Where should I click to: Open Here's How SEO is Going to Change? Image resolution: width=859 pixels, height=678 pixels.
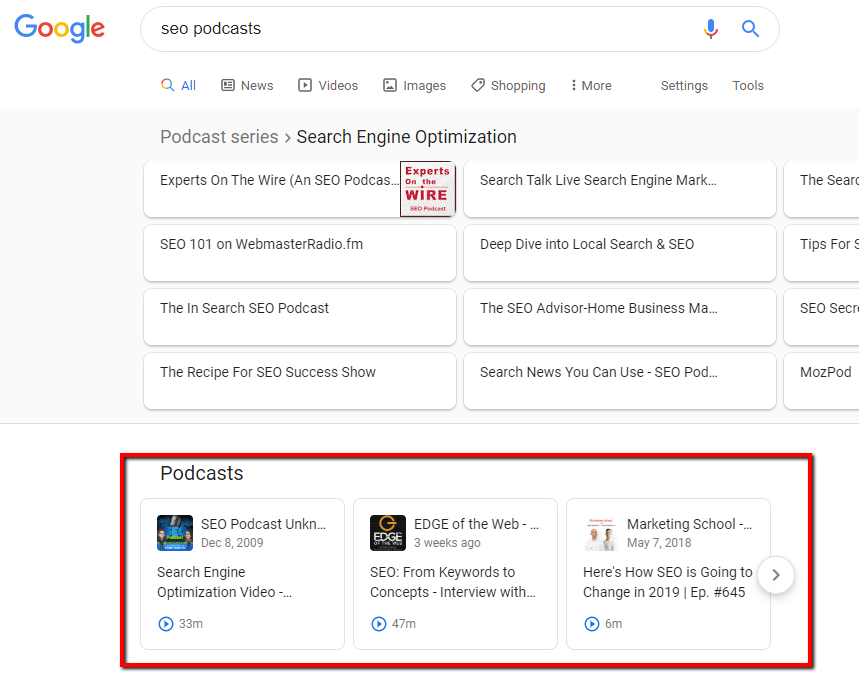pos(667,582)
